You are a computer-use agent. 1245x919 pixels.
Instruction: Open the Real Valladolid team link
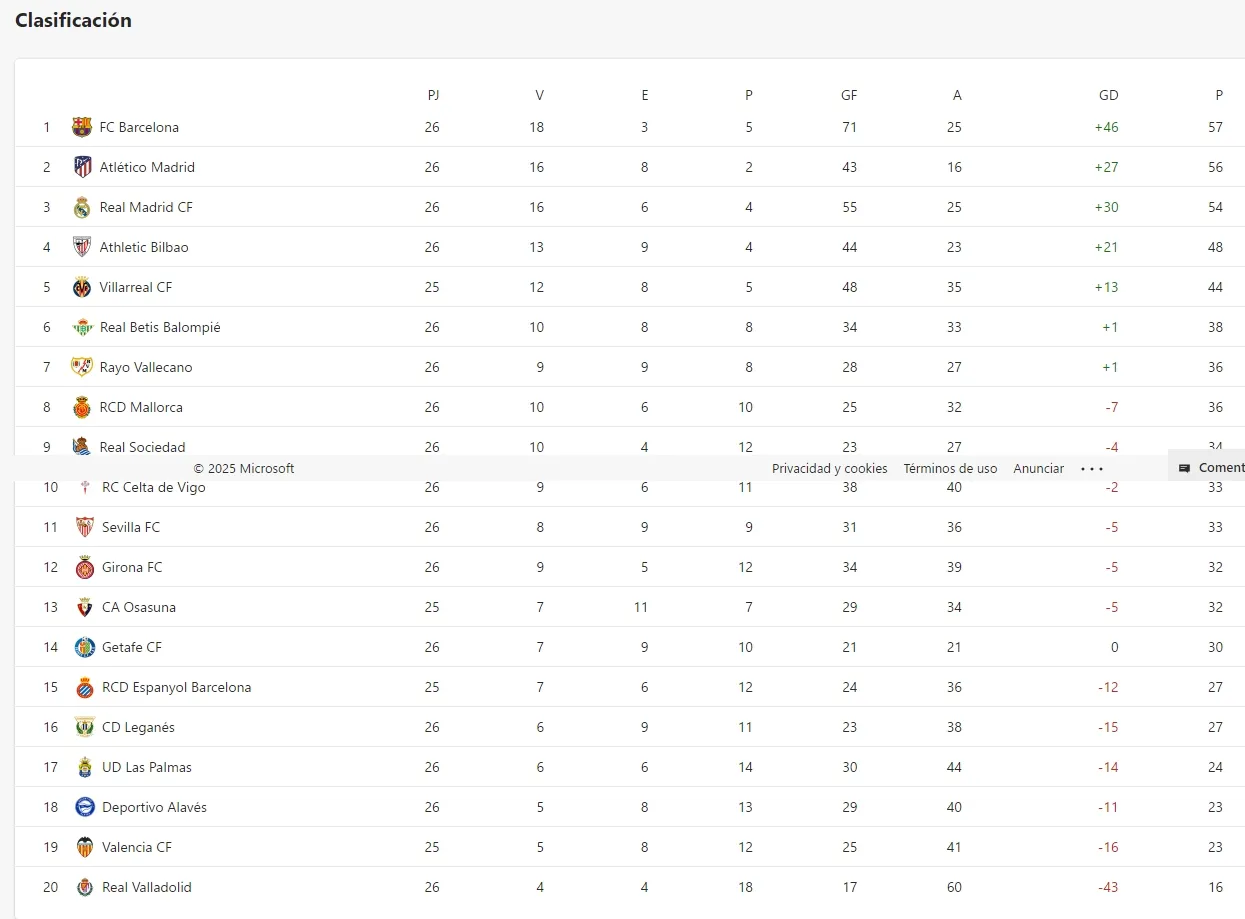[x=146, y=887]
